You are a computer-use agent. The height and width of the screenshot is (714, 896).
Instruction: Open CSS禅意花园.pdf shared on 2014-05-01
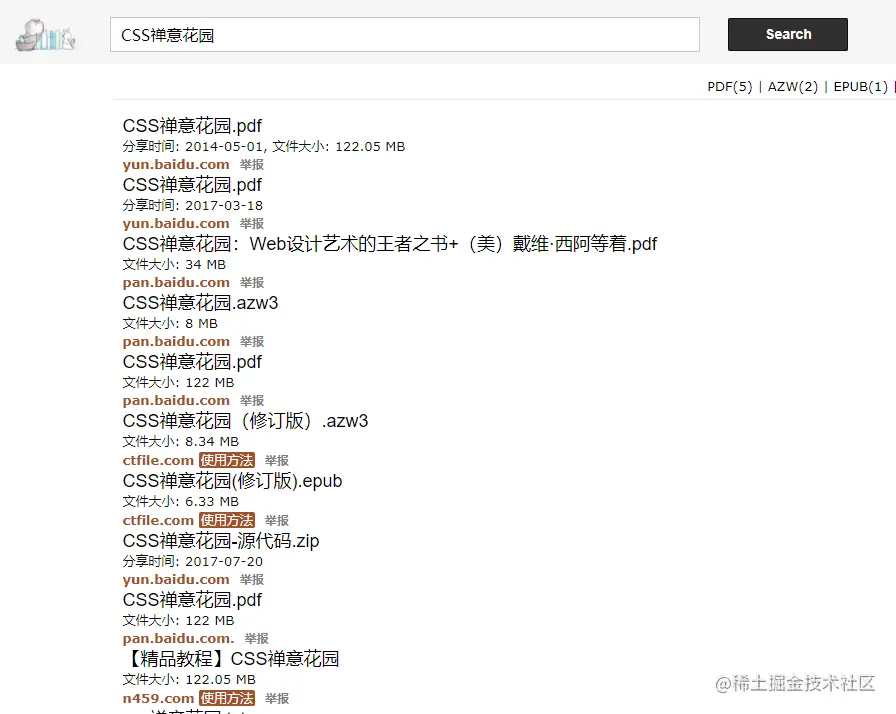click(x=192, y=126)
